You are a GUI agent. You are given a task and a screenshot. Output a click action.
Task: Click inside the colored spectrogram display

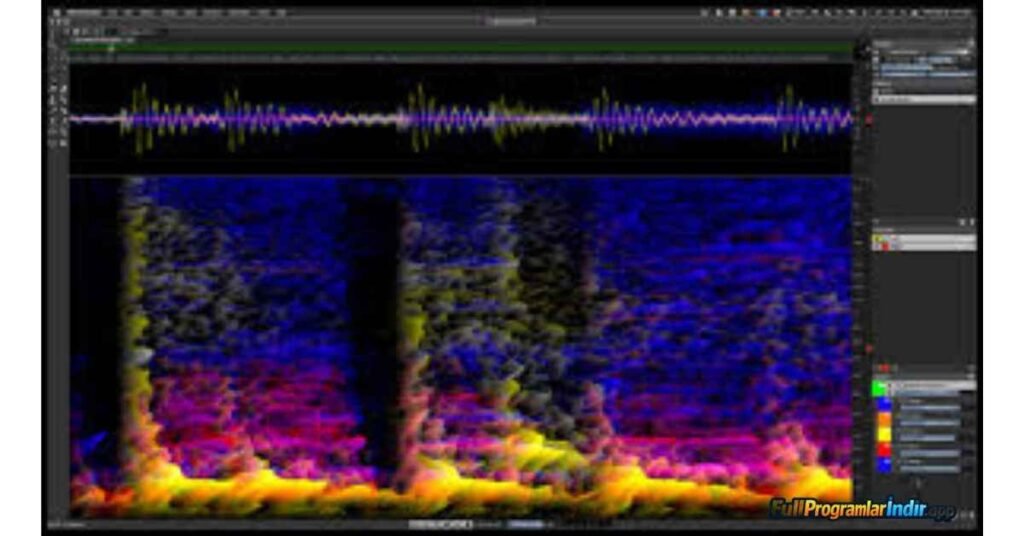(x=460, y=347)
